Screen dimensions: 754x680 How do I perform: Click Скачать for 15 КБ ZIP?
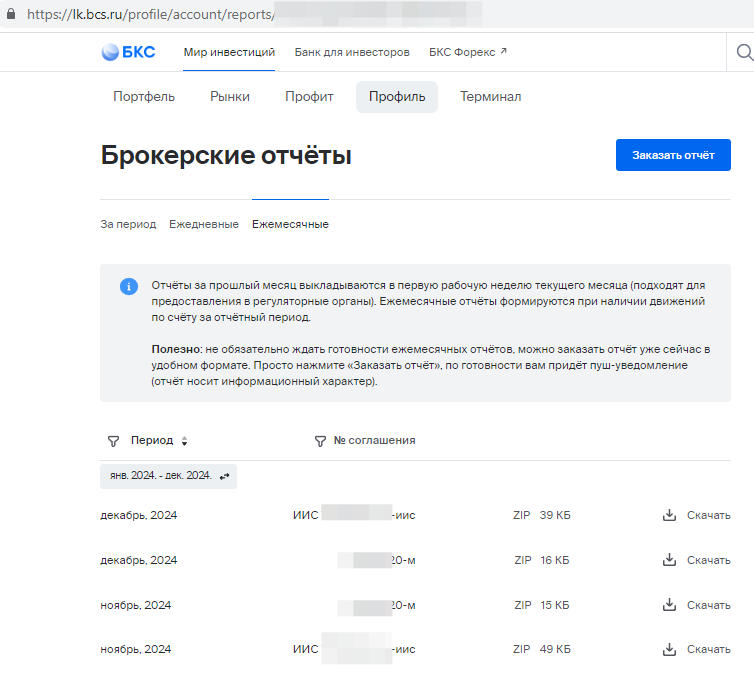click(708, 605)
